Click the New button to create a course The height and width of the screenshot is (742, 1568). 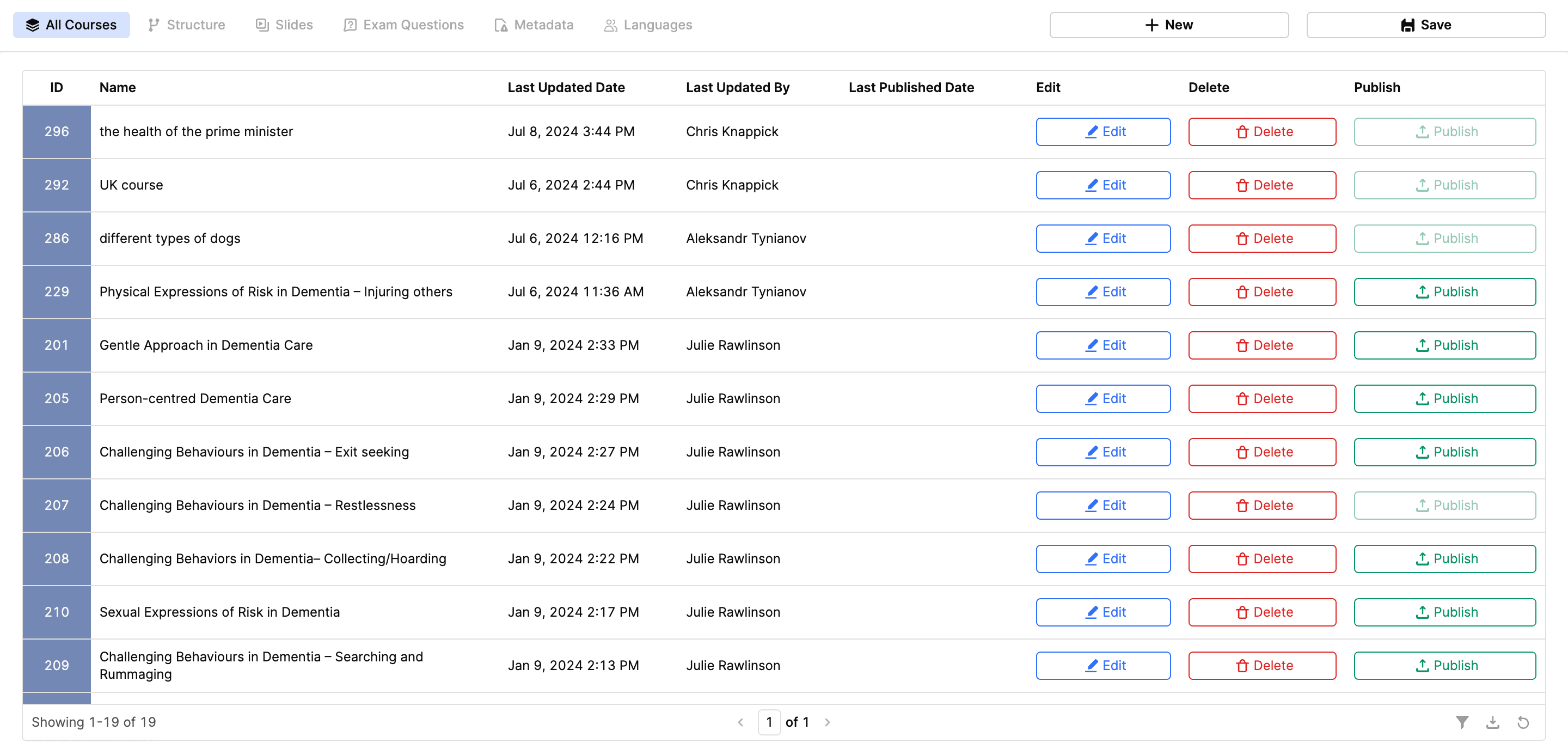[x=1168, y=25]
